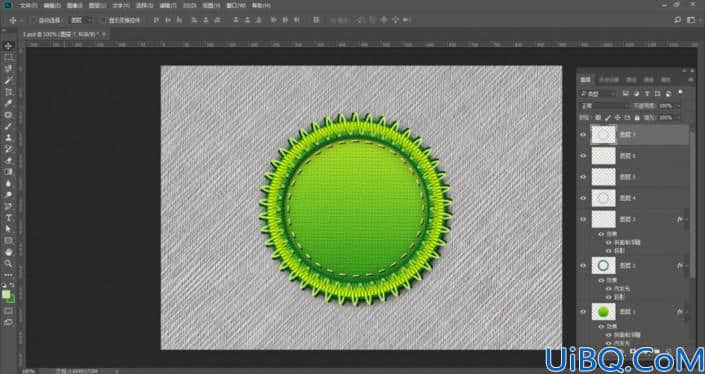The width and height of the screenshot is (705, 374).
Task: Select the Eyedropper tool
Action: pos(9,103)
